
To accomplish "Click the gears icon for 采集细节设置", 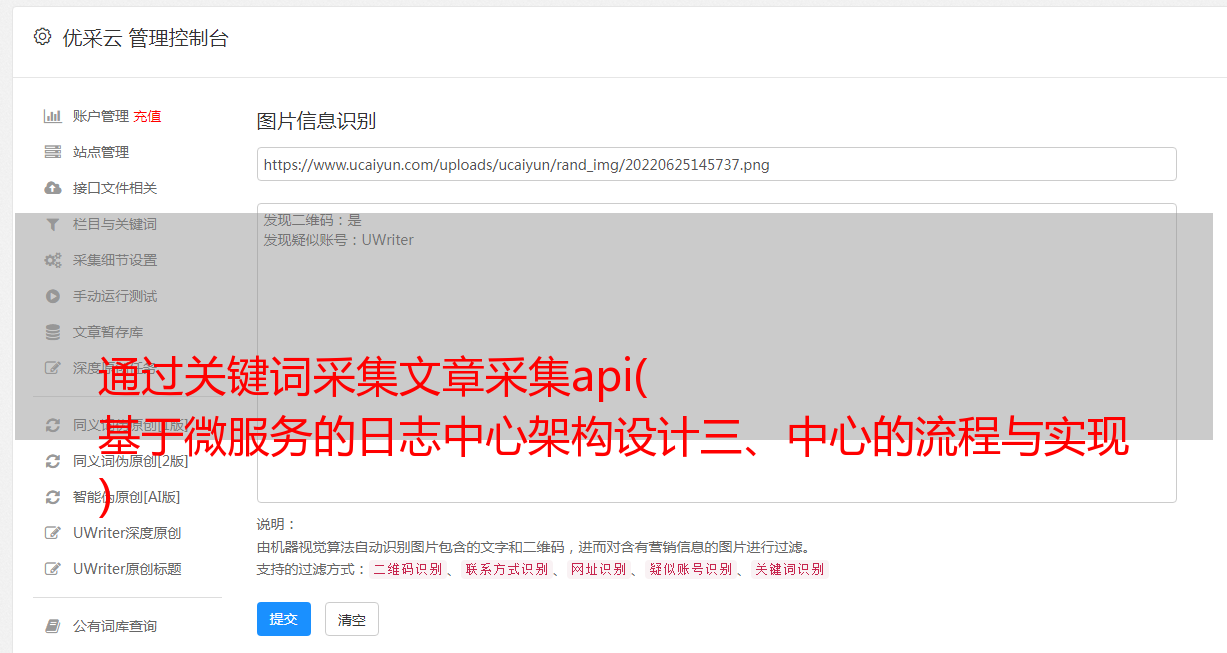I will click(53, 260).
